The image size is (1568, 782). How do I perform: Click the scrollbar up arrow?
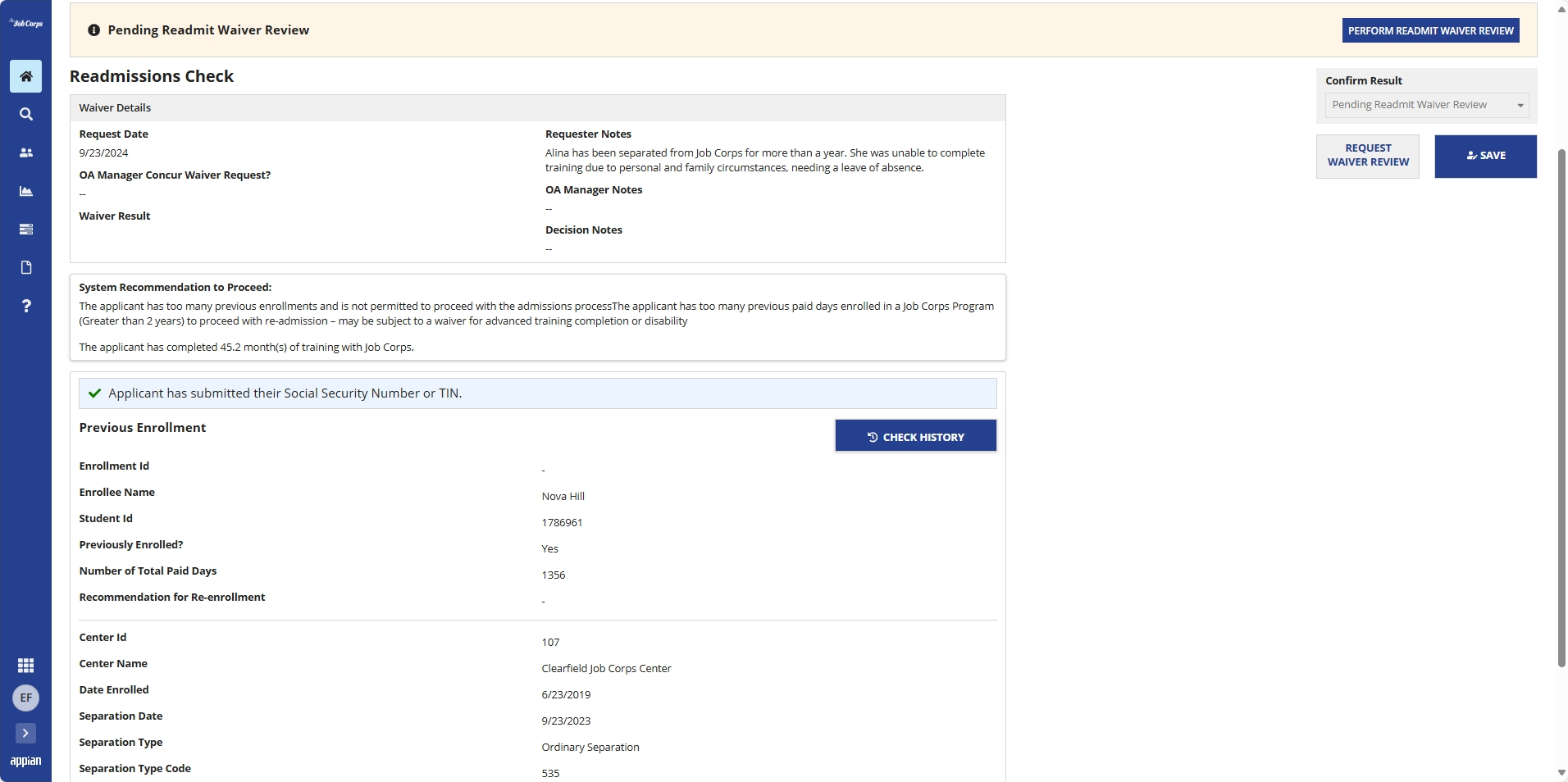pyautogui.click(x=1561, y=9)
